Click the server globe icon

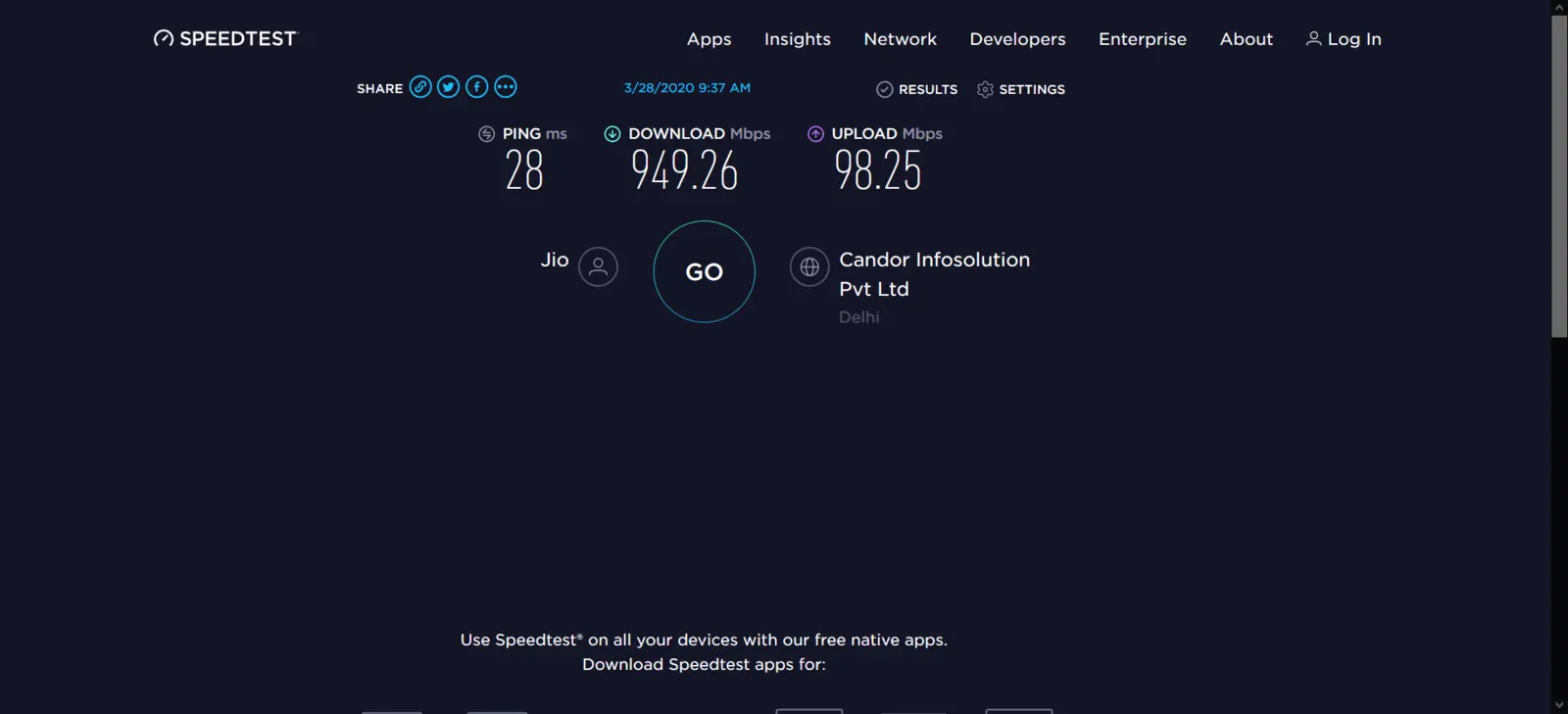[x=809, y=266]
